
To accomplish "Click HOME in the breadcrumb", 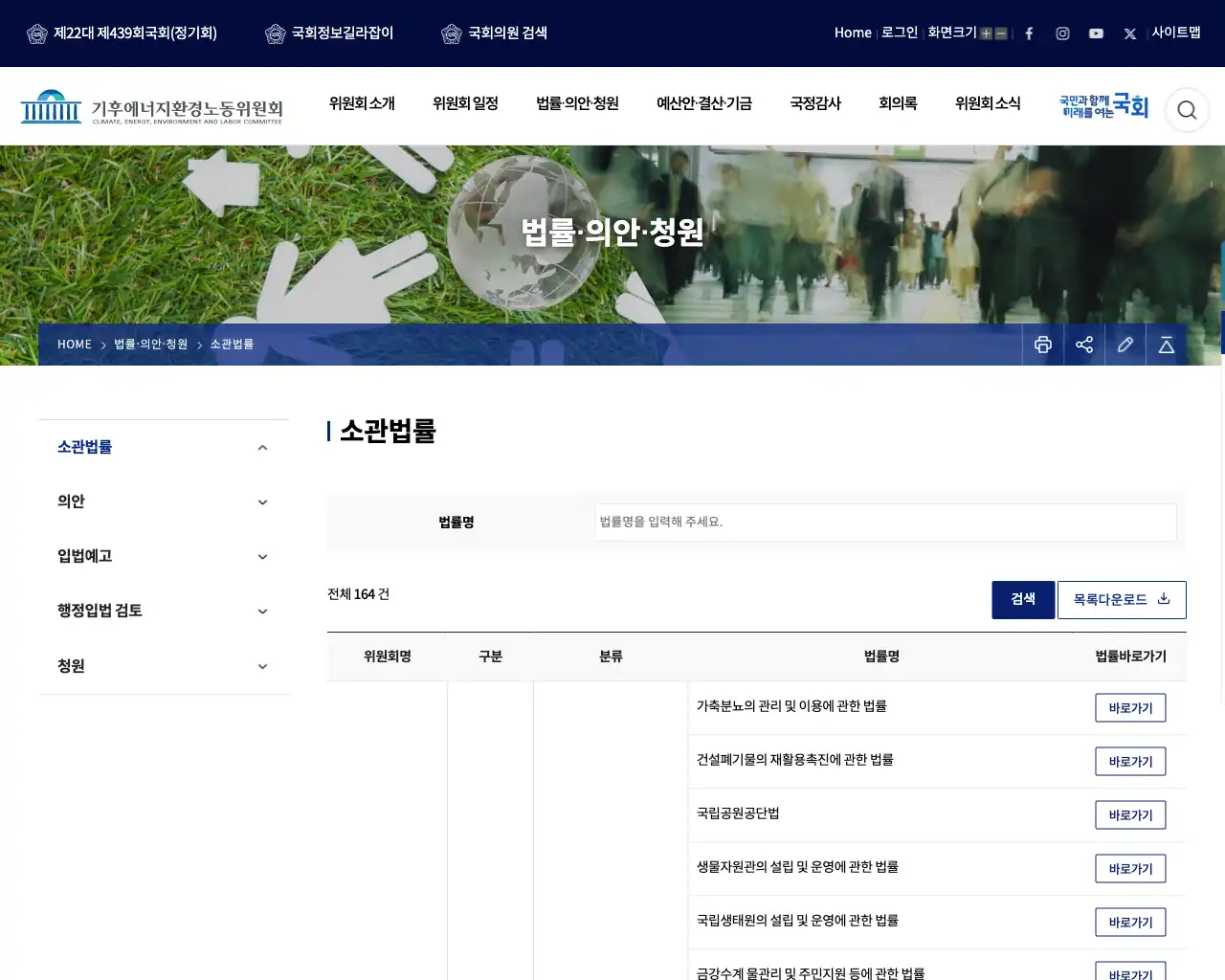I will click(x=75, y=345).
